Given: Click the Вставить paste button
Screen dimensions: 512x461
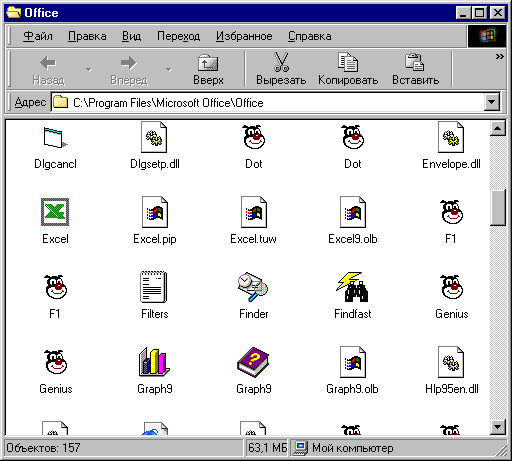Looking at the screenshot, I should point(415,70).
